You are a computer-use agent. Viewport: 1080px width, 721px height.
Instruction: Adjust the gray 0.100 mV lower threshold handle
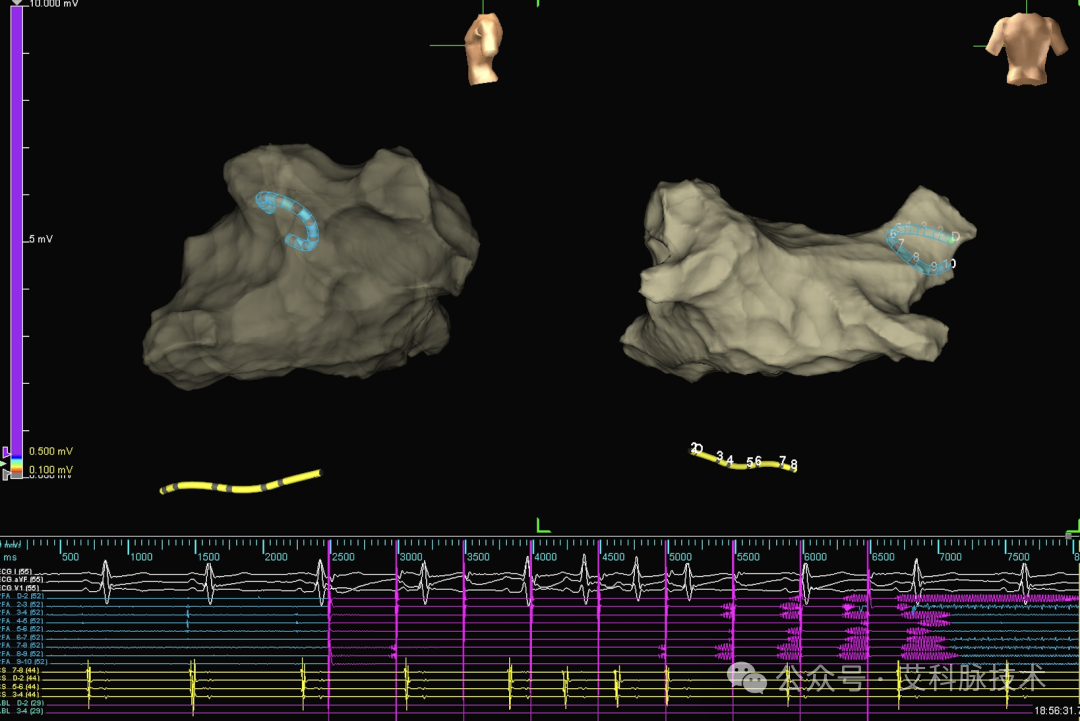click(6, 474)
